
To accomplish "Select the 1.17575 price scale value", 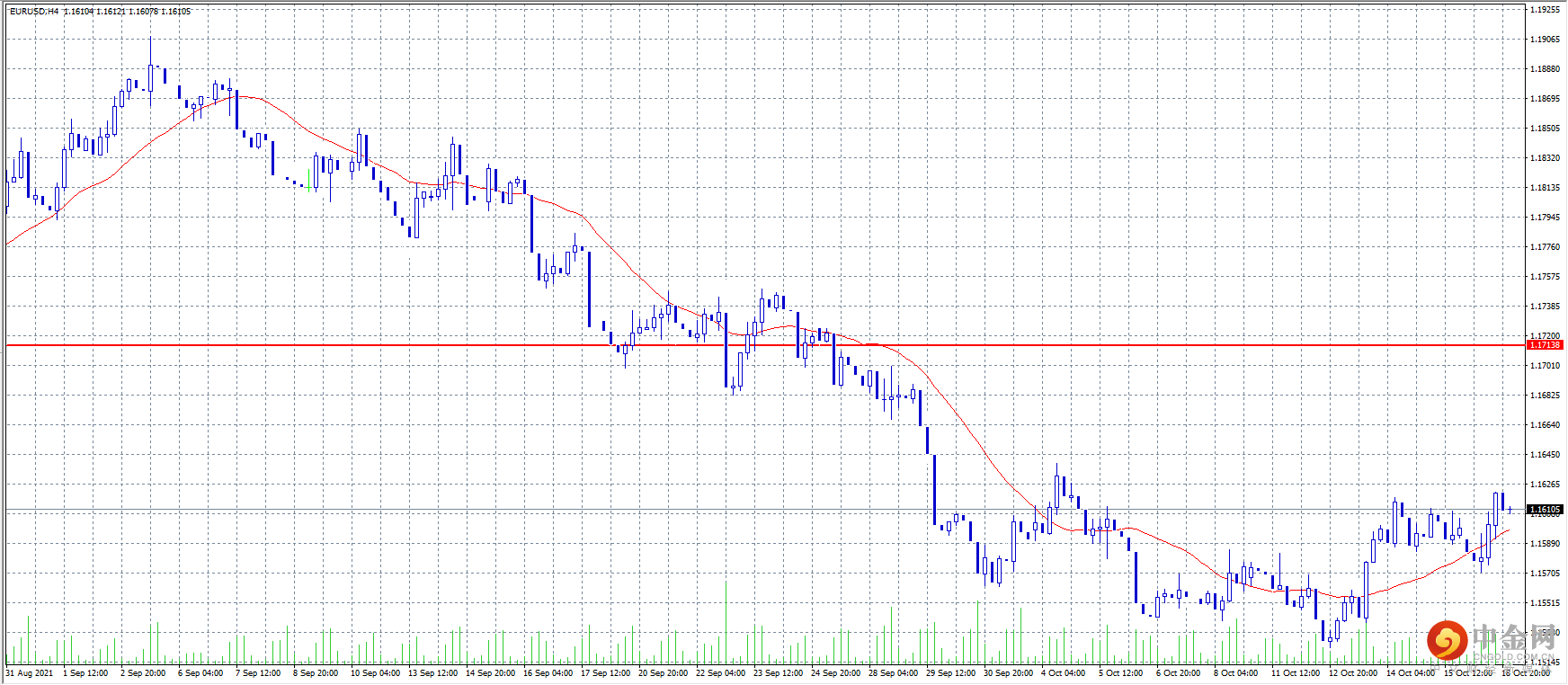I will (1546, 277).
